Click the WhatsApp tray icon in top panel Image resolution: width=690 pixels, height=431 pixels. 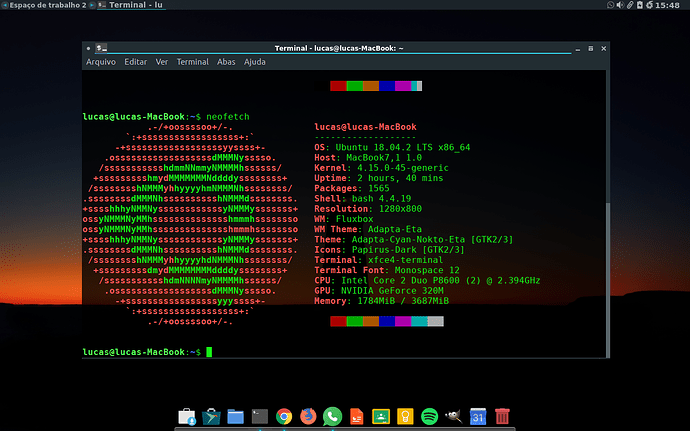point(610,5)
